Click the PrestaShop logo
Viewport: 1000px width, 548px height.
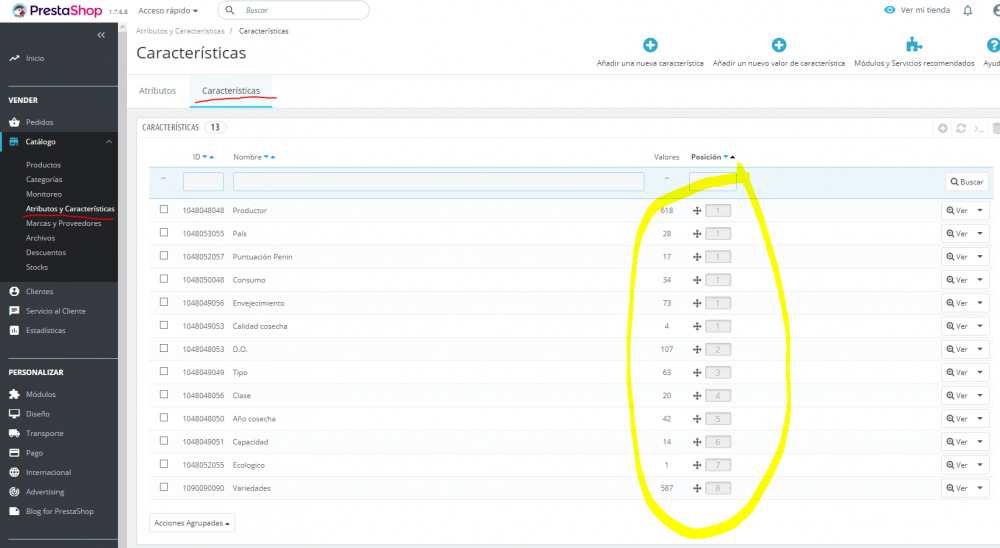coord(57,11)
